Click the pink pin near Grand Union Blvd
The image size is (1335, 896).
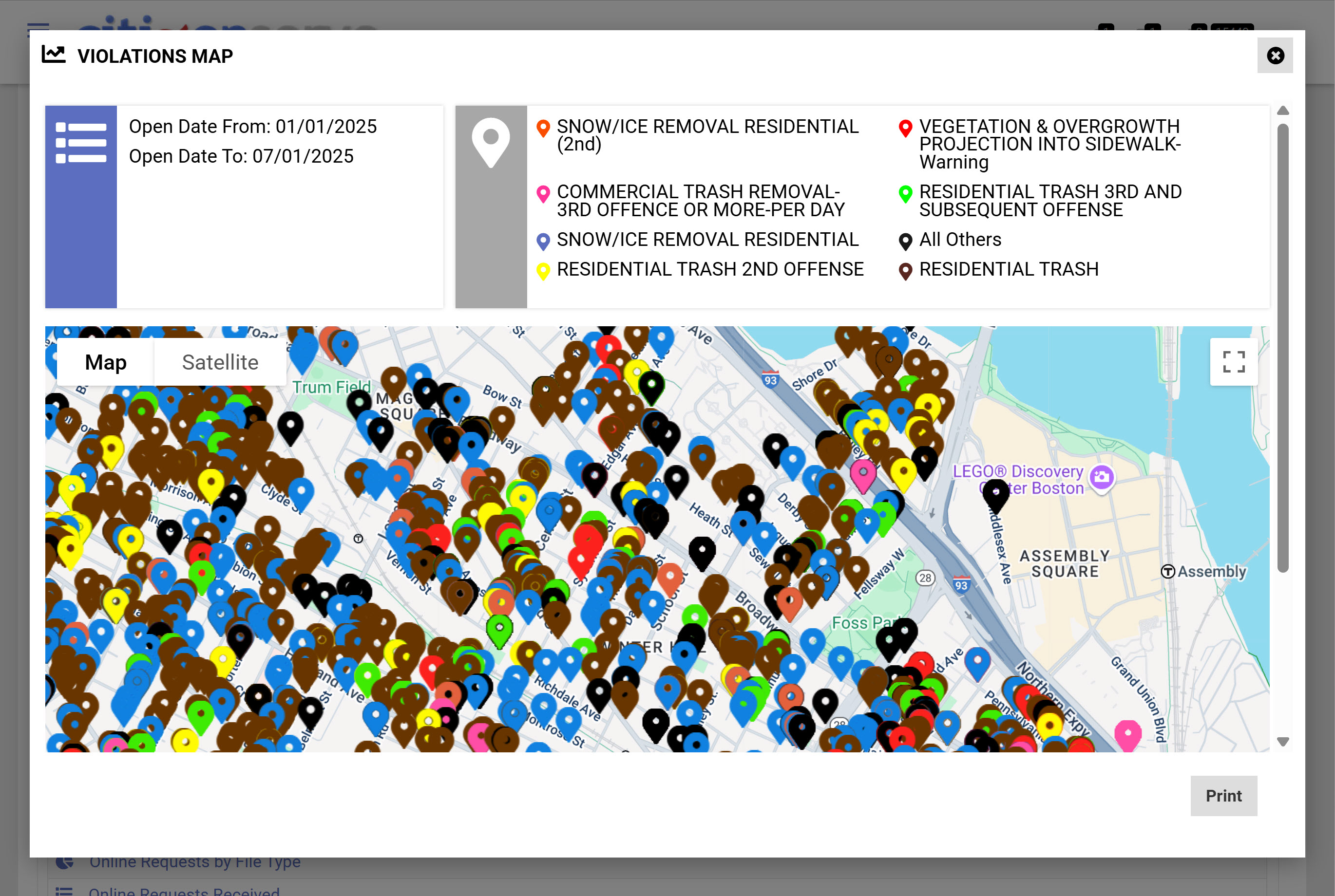click(x=1127, y=735)
